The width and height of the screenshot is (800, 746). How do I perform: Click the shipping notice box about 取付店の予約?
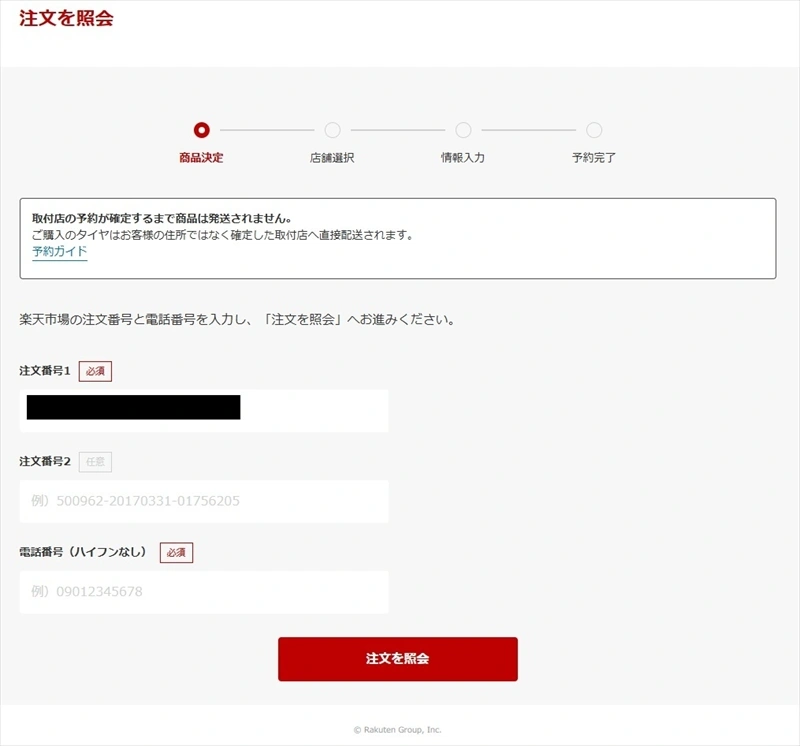[400, 232]
